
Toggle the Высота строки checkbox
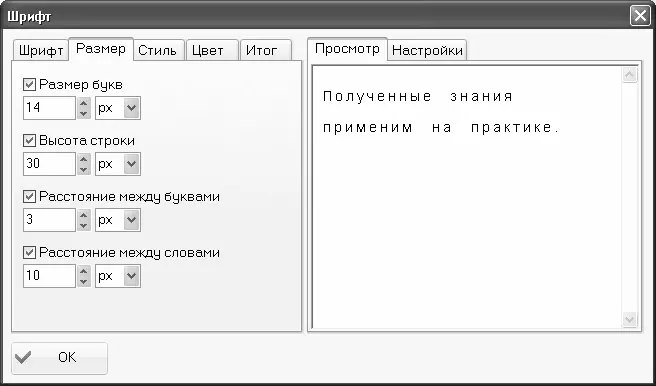point(29,141)
